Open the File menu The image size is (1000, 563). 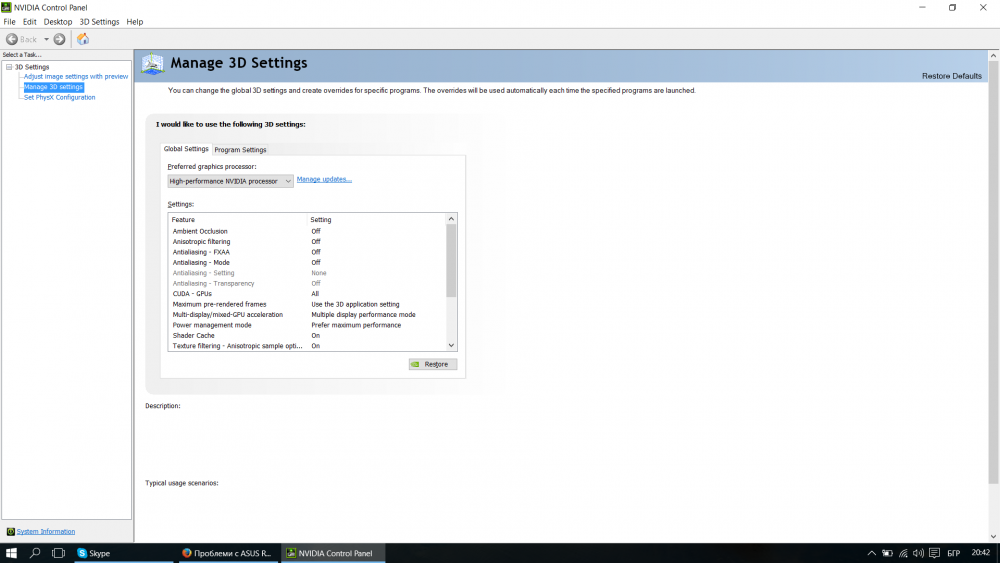10,22
